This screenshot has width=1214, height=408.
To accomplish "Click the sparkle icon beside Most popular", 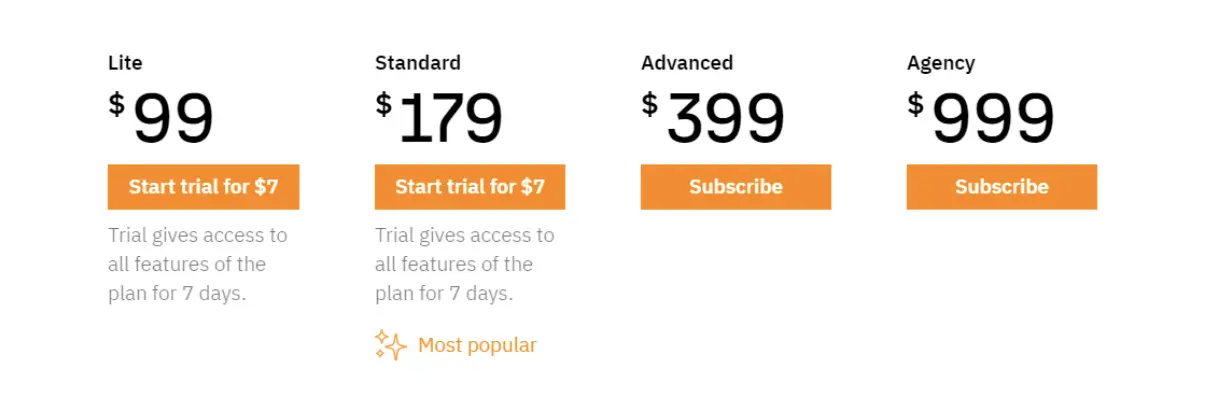I will (x=390, y=345).
